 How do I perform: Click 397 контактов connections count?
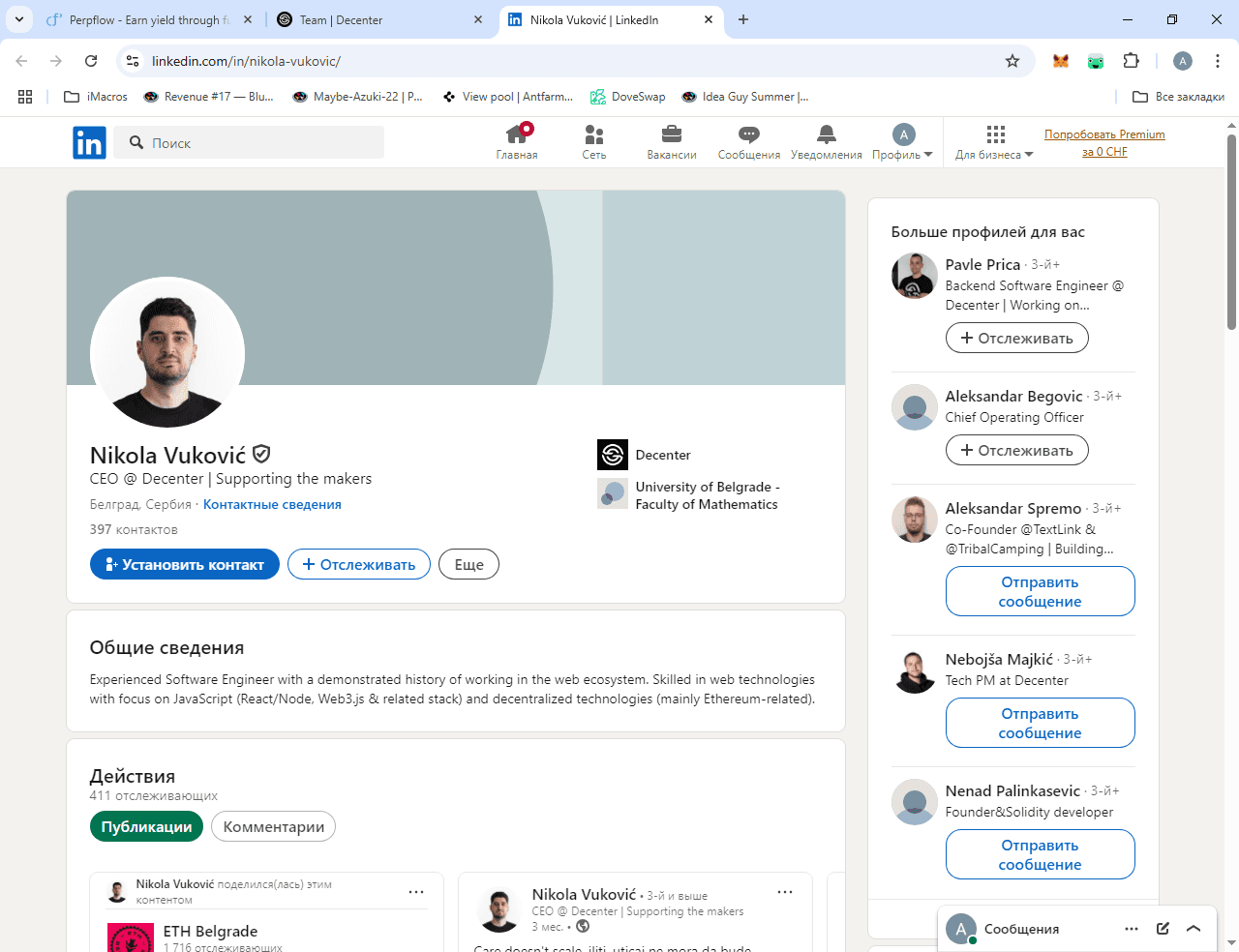(134, 529)
